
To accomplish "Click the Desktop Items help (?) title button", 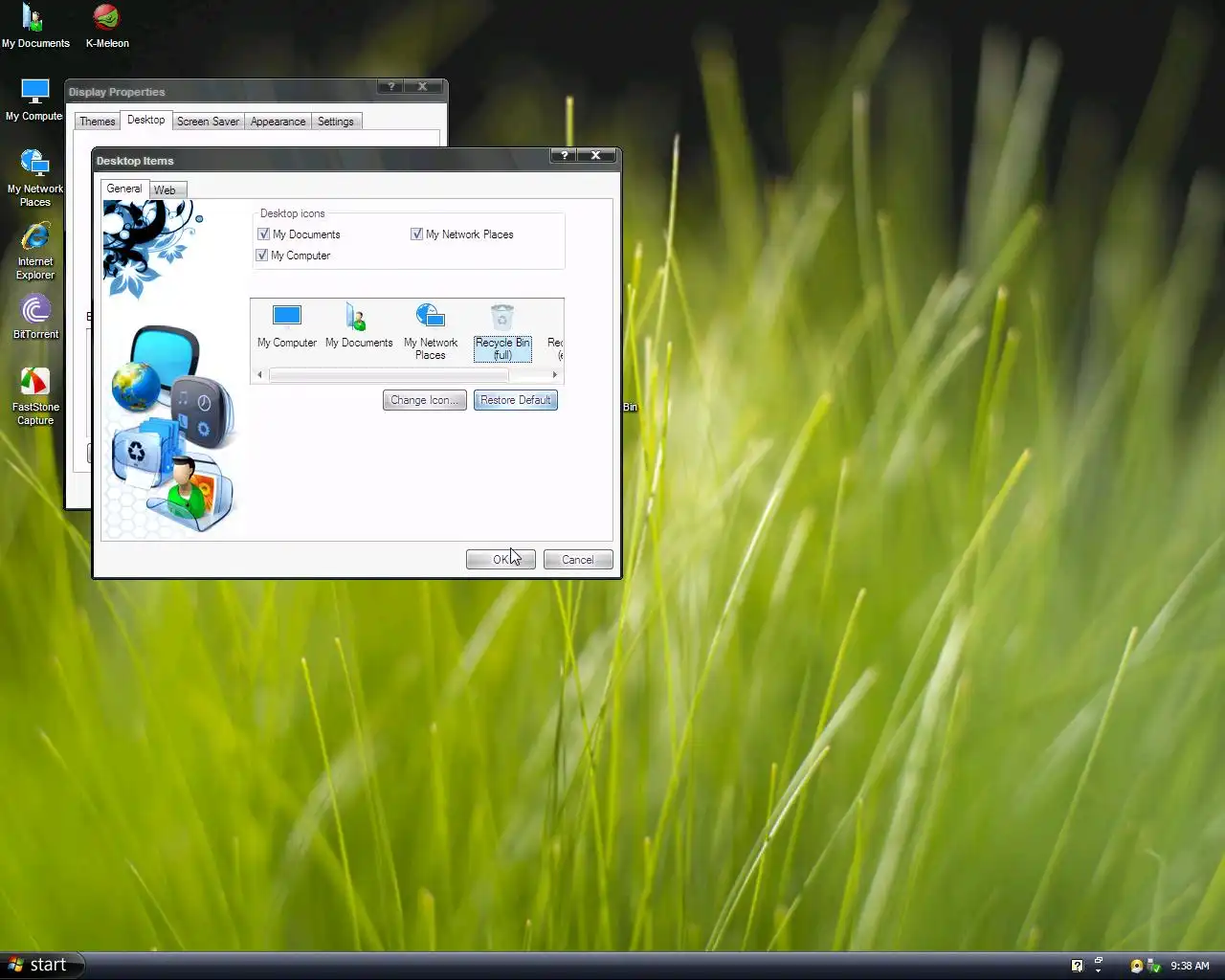I will (565, 155).
